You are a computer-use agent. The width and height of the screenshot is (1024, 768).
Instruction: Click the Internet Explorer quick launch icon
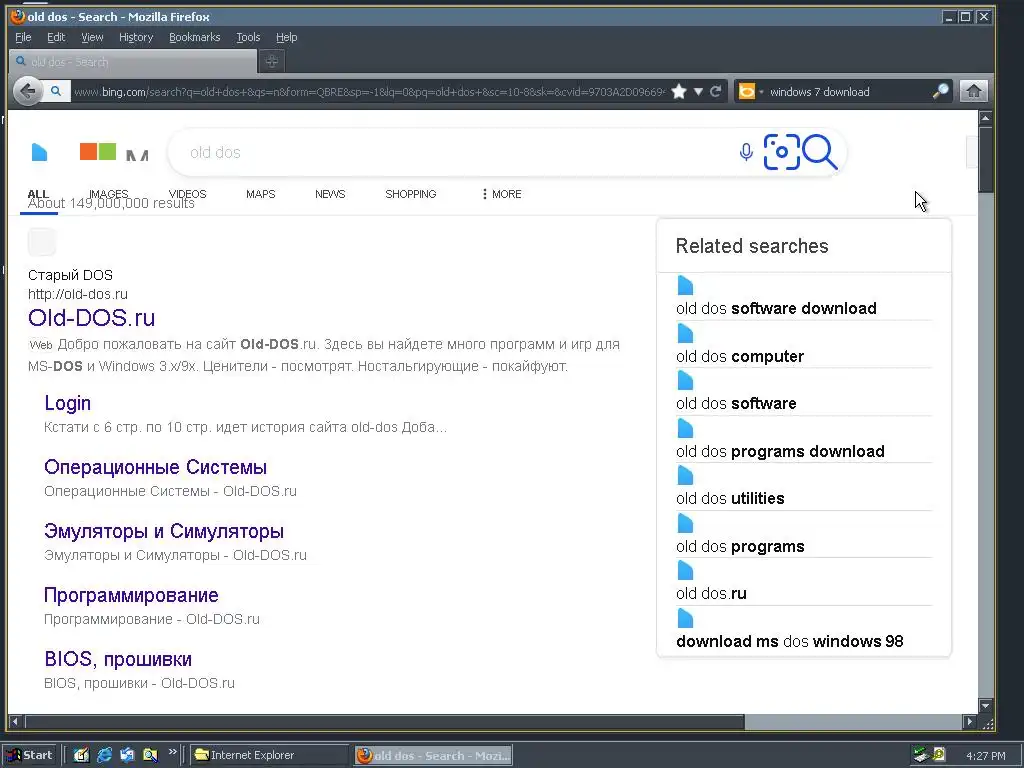tap(104, 755)
